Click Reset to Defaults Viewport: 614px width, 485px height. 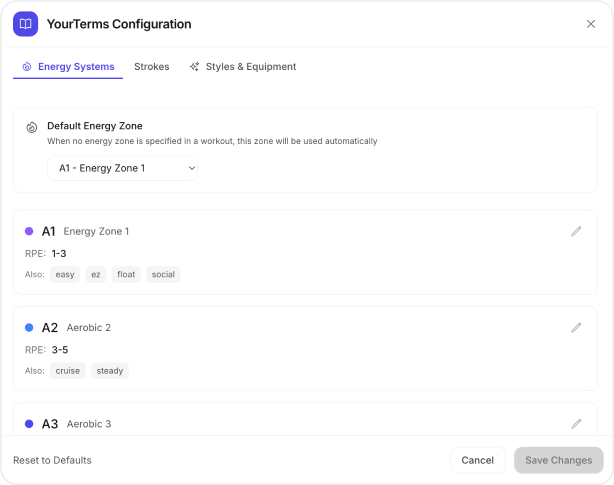click(52, 460)
